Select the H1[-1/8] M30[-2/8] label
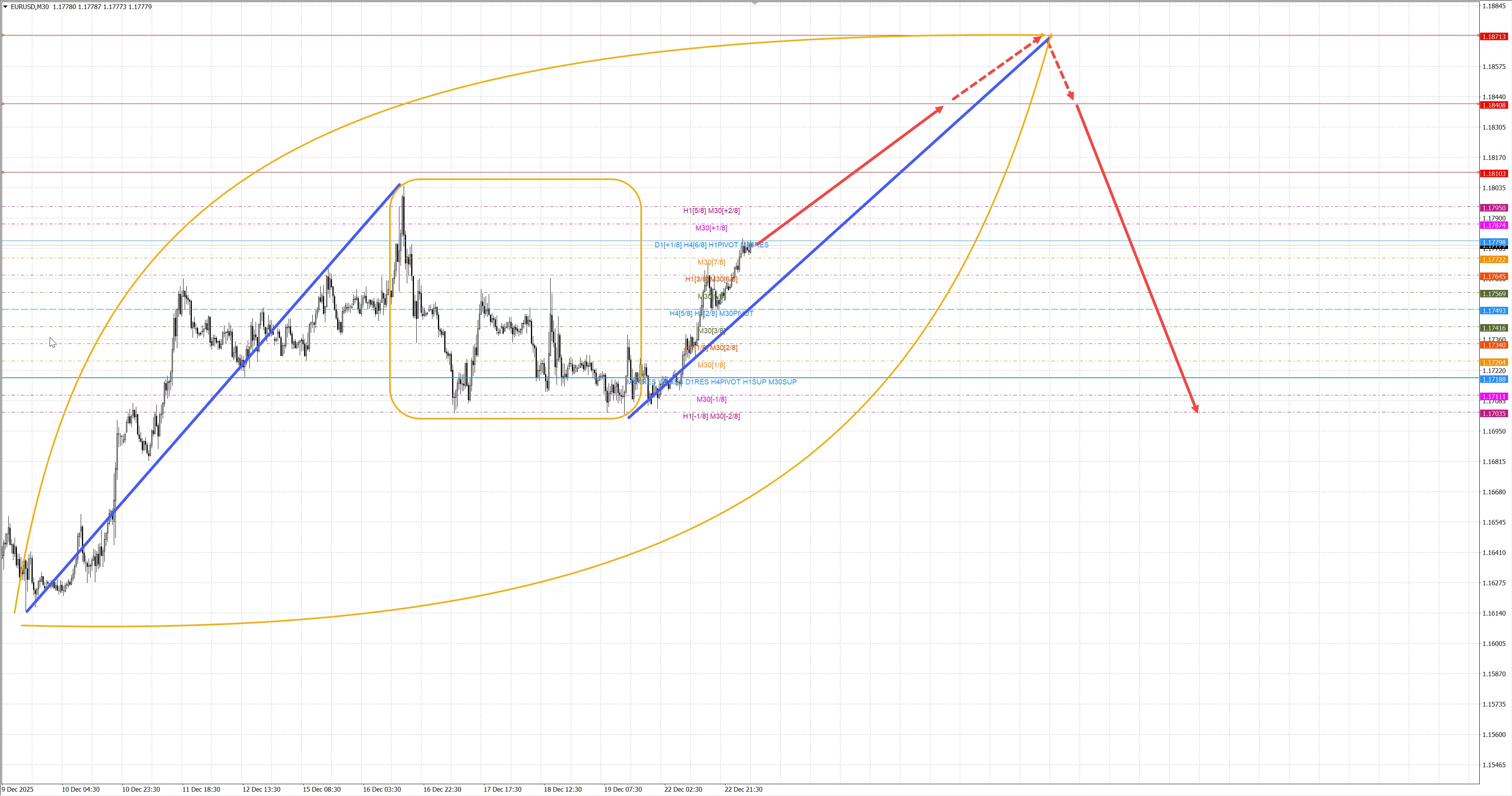 click(x=711, y=416)
